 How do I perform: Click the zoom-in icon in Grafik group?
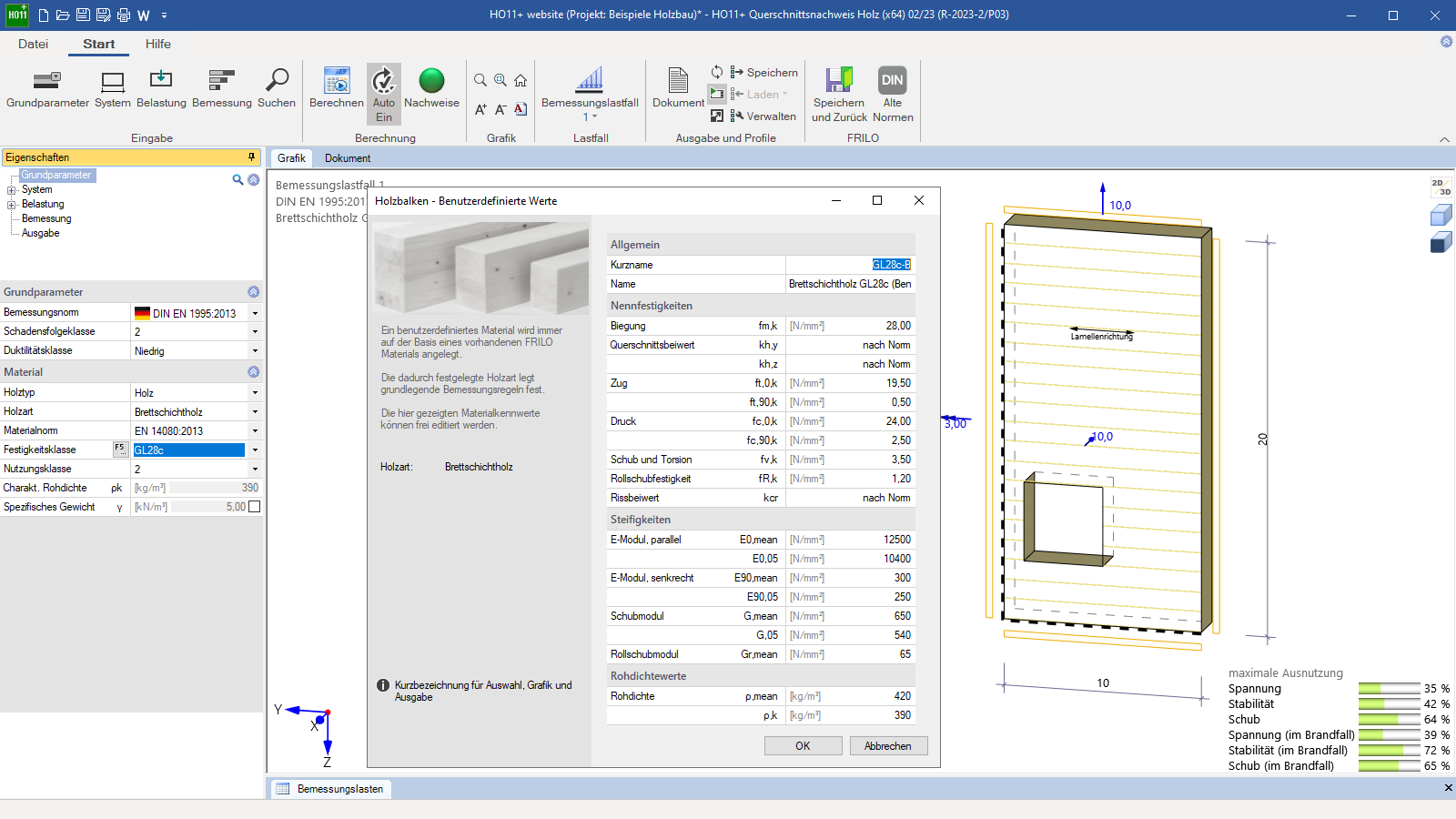tap(500, 80)
